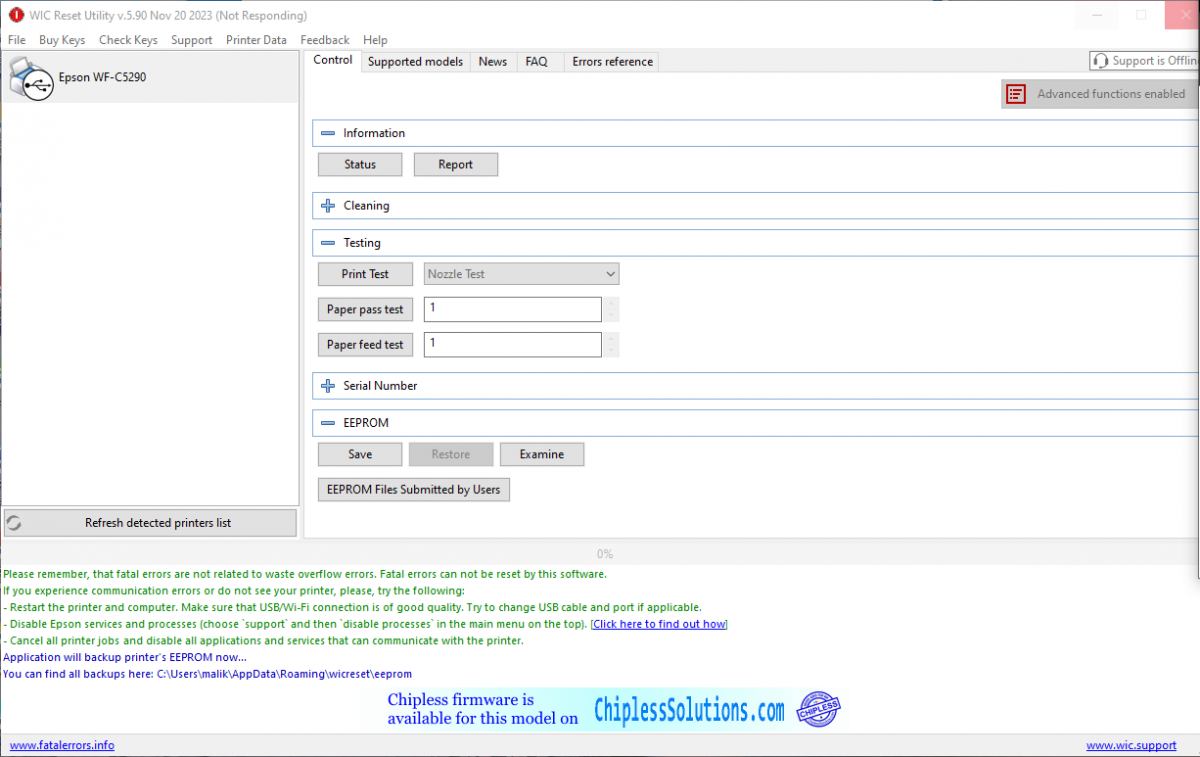Open the File menu
The height and width of the screenshot is (757, 1200).
point(16,40)
